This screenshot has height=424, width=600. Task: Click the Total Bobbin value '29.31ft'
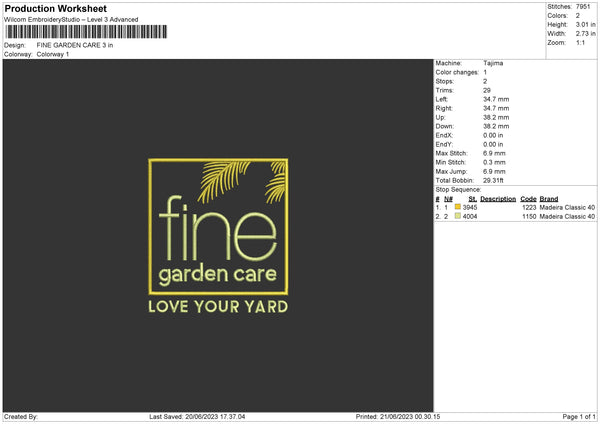tap(493, 180)
